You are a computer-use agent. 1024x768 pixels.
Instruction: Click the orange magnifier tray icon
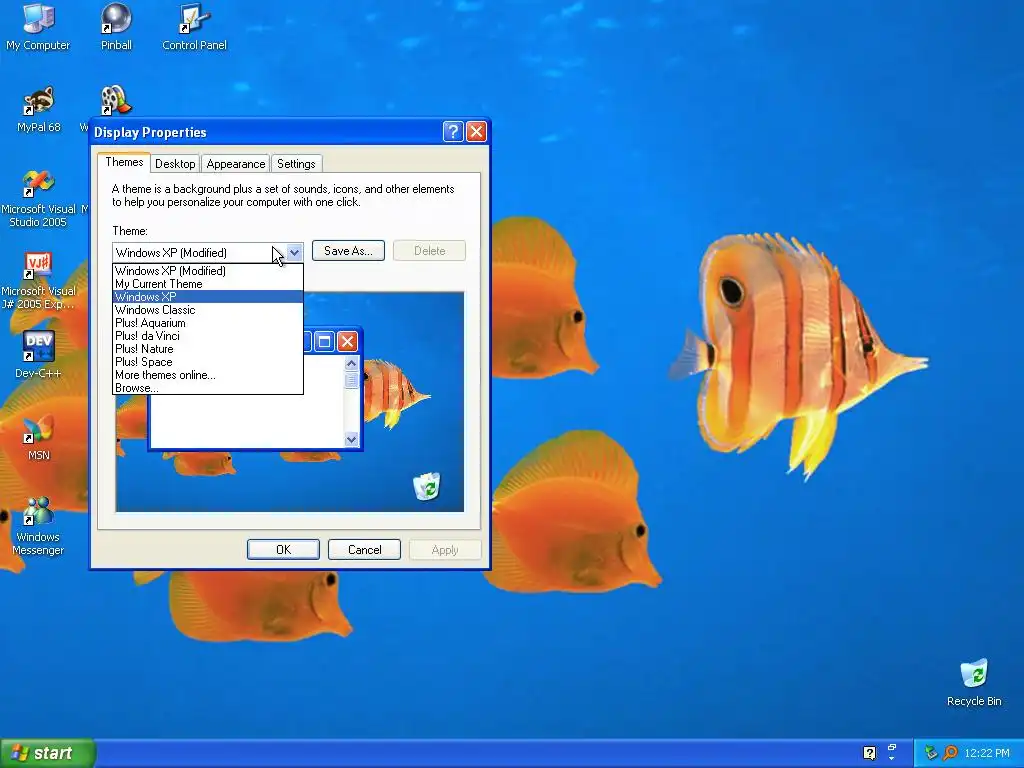click(950, 753)
